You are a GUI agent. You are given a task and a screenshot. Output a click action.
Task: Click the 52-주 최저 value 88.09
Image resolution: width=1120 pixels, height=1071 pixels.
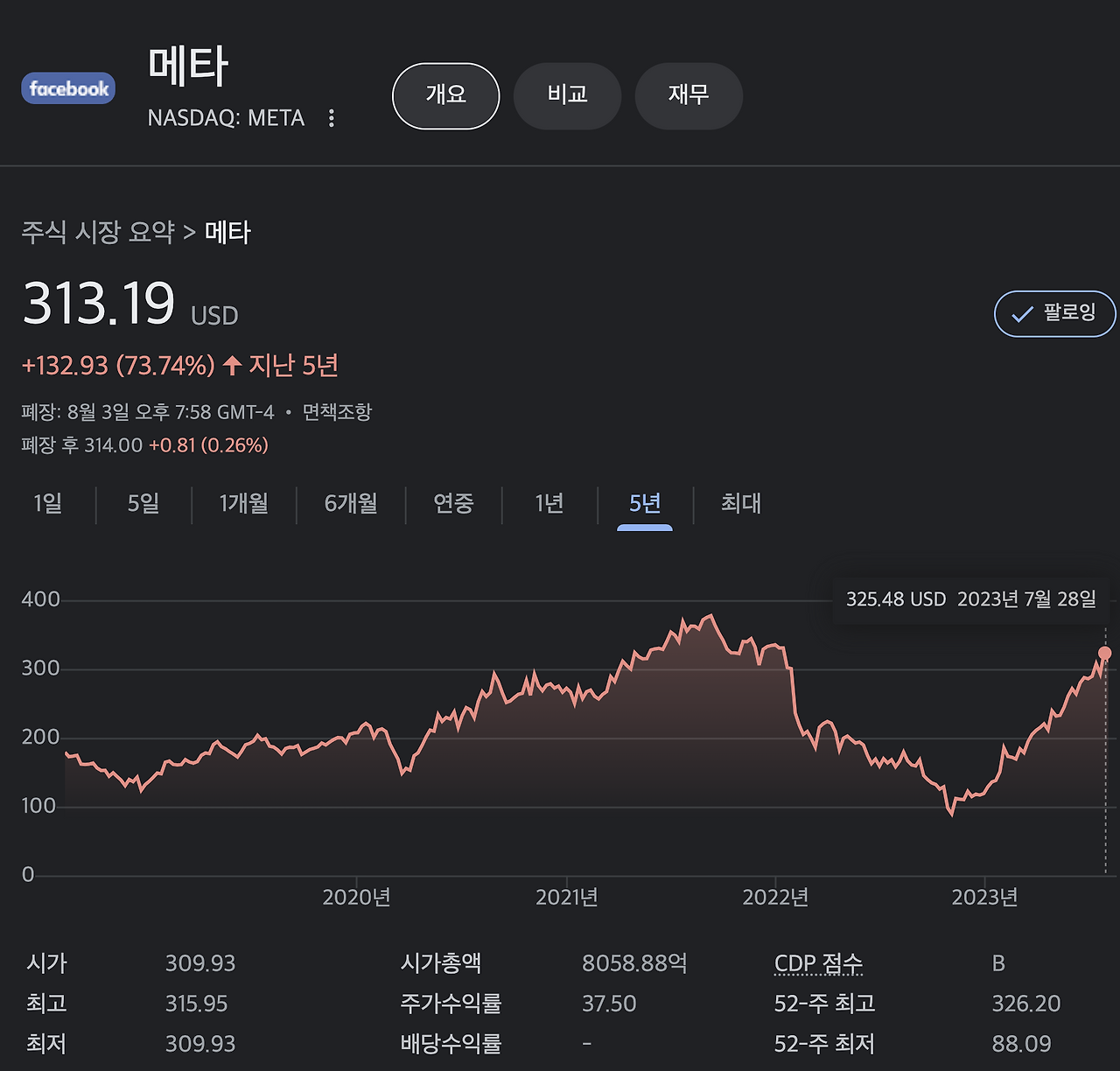(x=1021, y=1044)
